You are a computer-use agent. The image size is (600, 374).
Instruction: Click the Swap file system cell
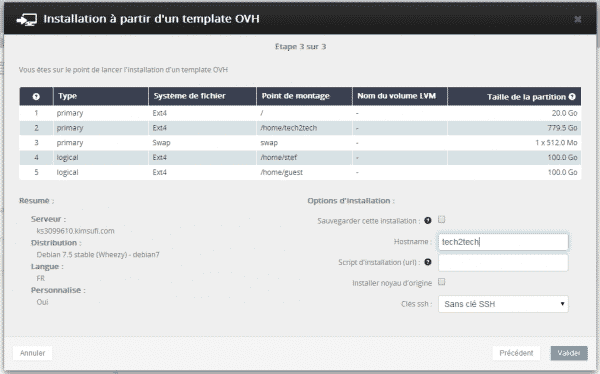coord(161,143)
